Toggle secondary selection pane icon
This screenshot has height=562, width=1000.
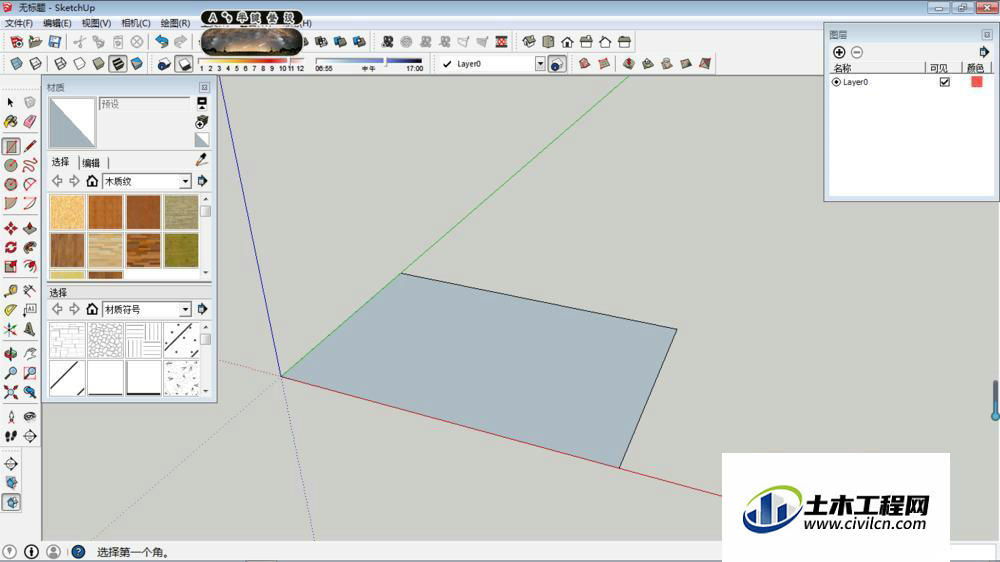click(x=202, y=102)
